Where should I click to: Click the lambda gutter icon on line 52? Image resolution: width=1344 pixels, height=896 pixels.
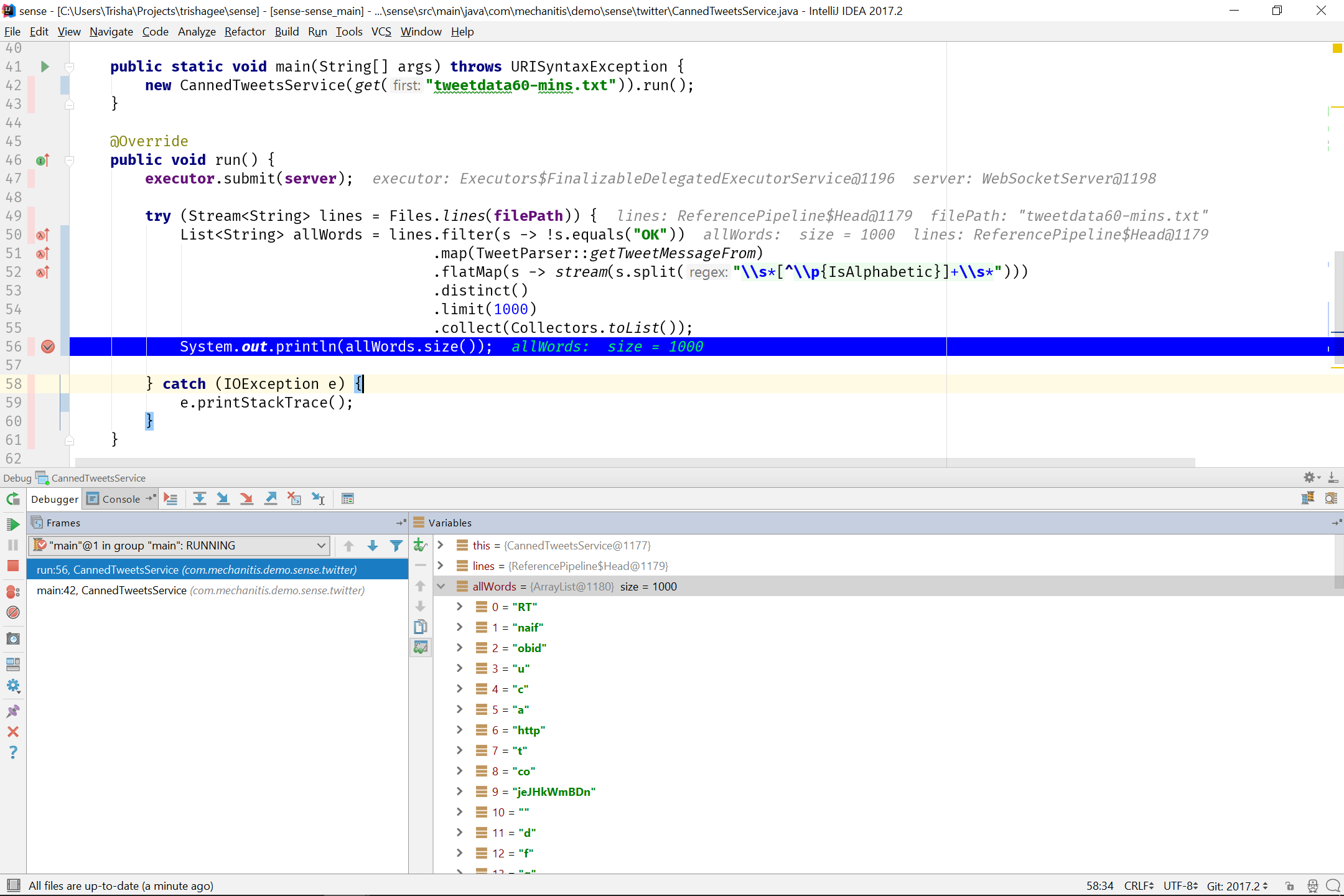click(42, 273)
